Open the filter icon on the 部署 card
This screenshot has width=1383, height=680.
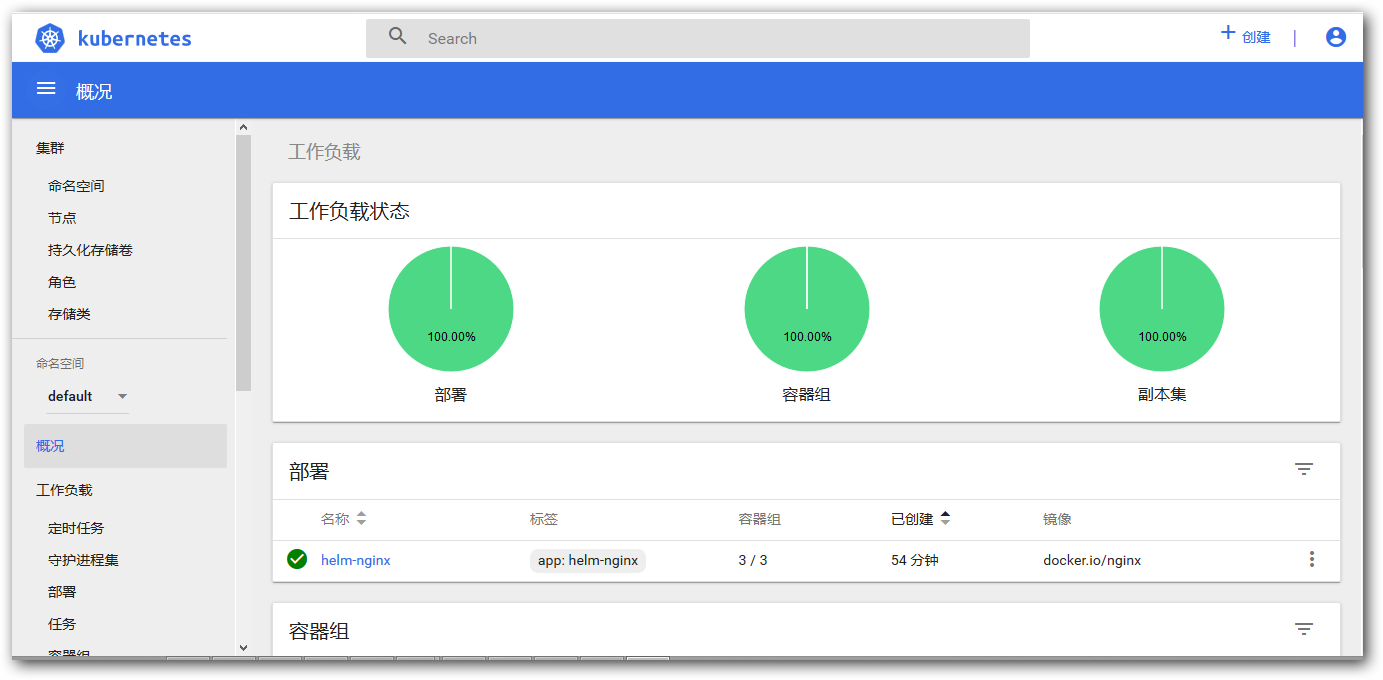pyautogui.click(x=1303, y=469)
